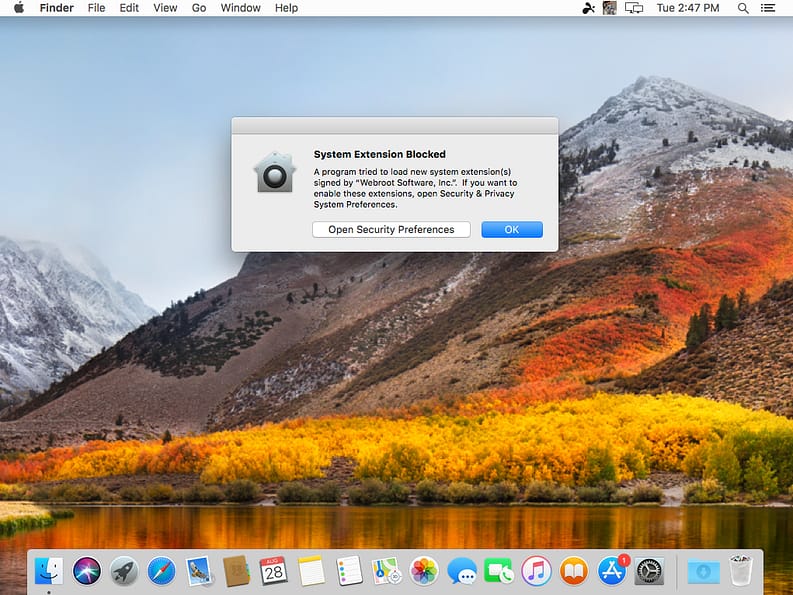Screen dimensions: 793x595
Task: Open Spotlight search magnifier in menu bar
Action: coord(743,8)
